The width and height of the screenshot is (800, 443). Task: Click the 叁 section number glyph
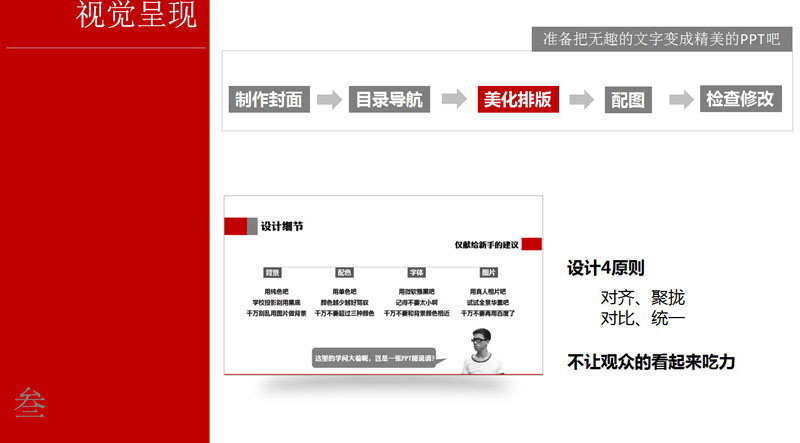pos(30,400)
